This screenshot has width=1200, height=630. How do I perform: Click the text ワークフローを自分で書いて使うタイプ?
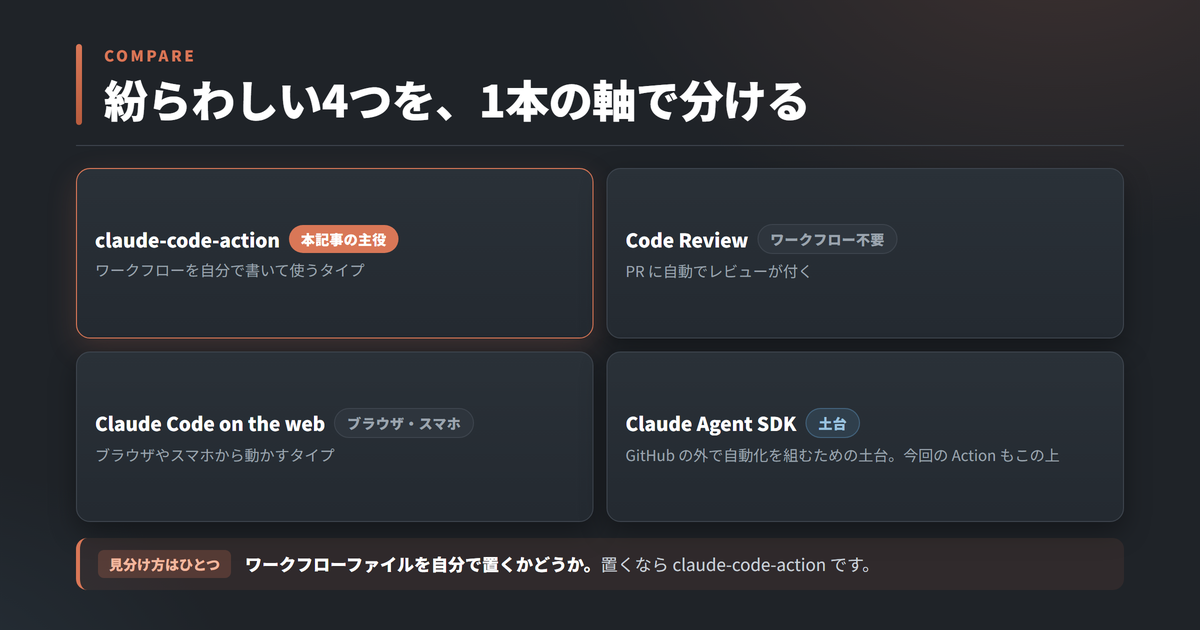click(x=229, y=271)
